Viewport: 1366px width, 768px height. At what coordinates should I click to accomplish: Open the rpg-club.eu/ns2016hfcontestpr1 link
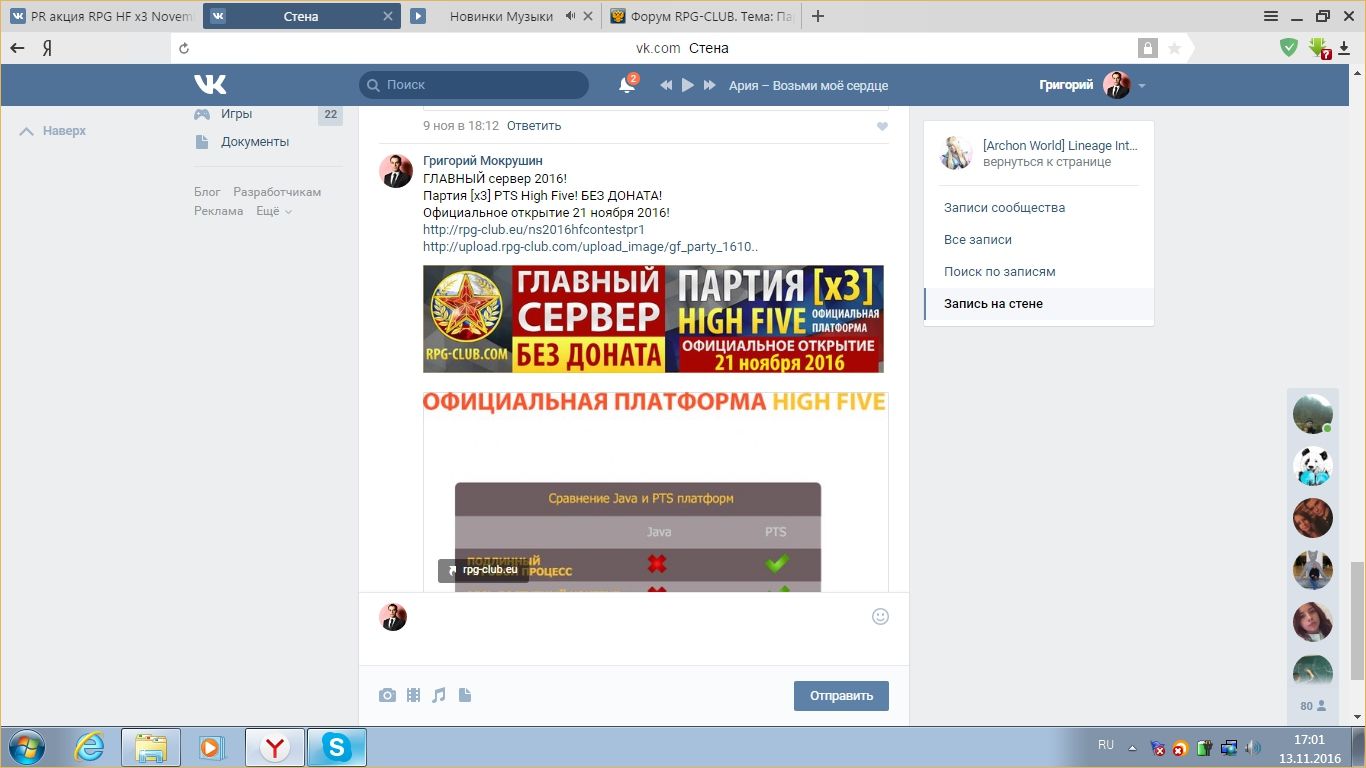click(x=534, y=230)
